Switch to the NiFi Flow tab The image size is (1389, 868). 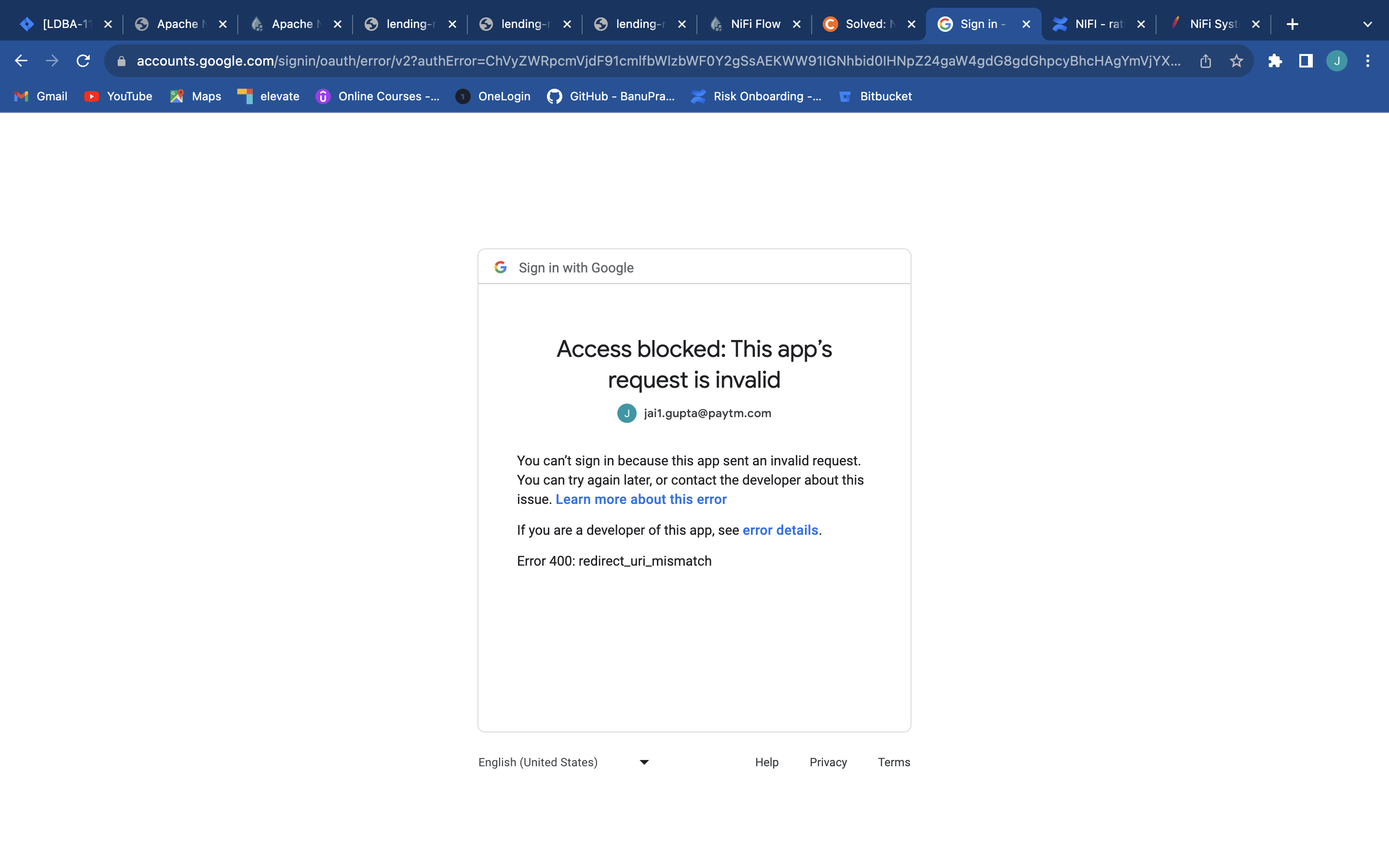point(754,24)
